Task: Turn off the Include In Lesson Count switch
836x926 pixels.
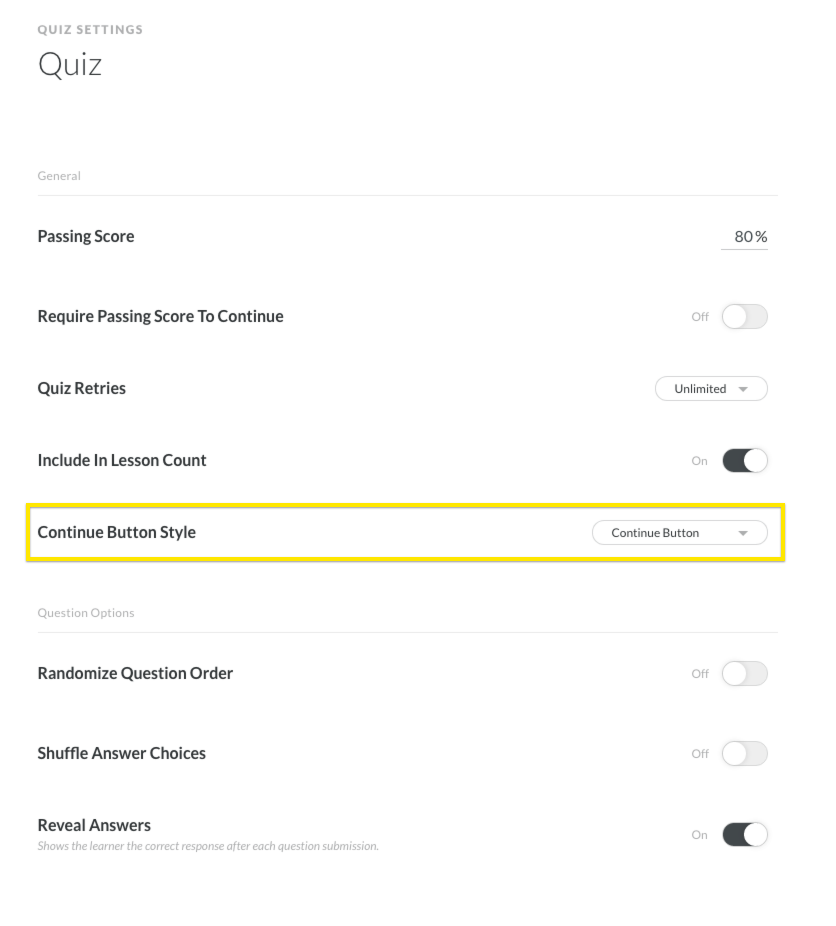Action: 744,461
